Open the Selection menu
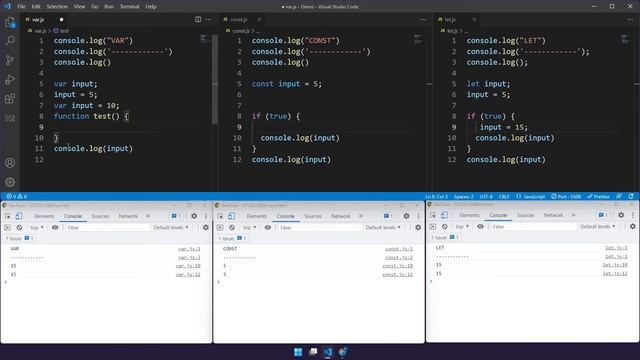640x360 pixels. coord(57,7)
